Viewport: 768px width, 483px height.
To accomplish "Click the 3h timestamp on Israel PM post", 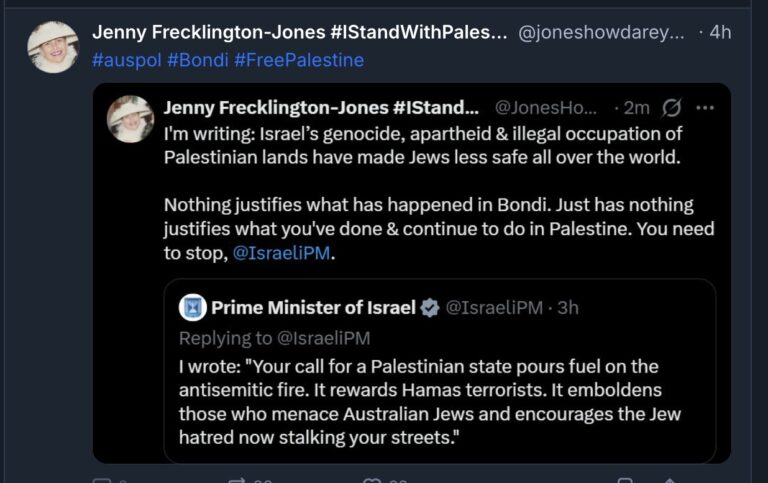I will [567, 308].
